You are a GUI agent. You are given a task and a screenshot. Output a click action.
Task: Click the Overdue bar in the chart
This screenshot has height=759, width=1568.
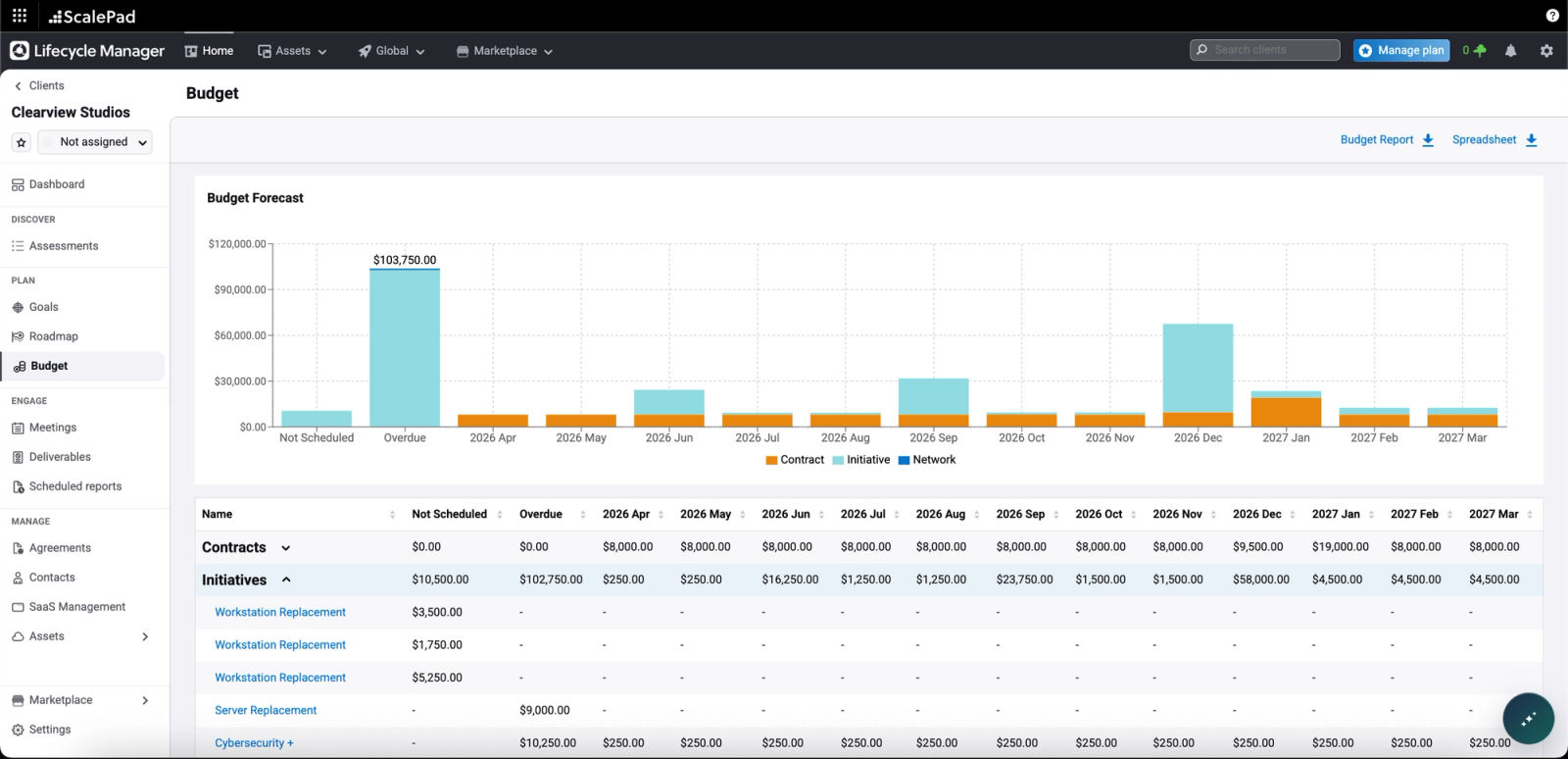[405, 347]
